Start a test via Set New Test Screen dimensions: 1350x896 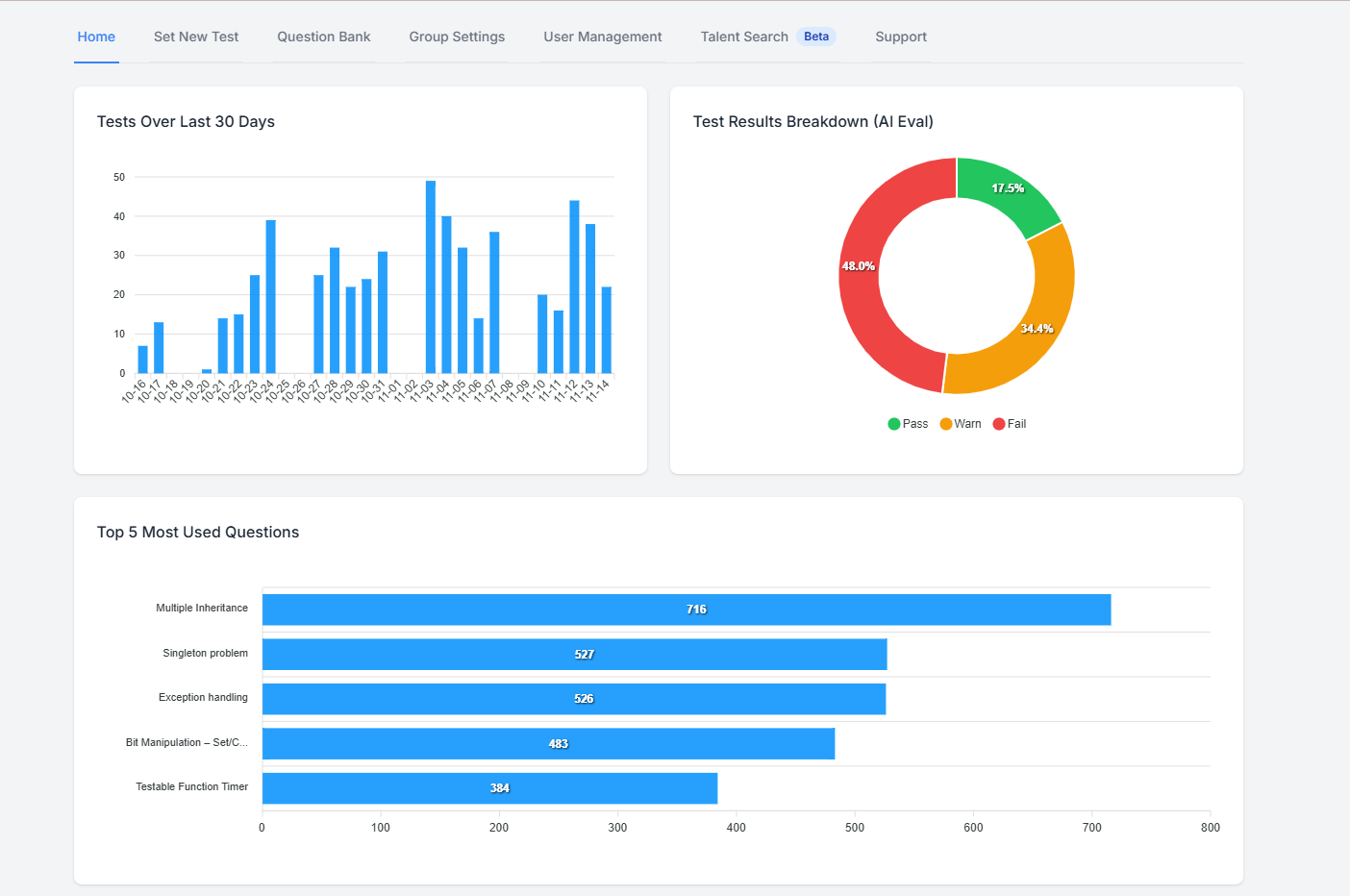click(195, 37)
